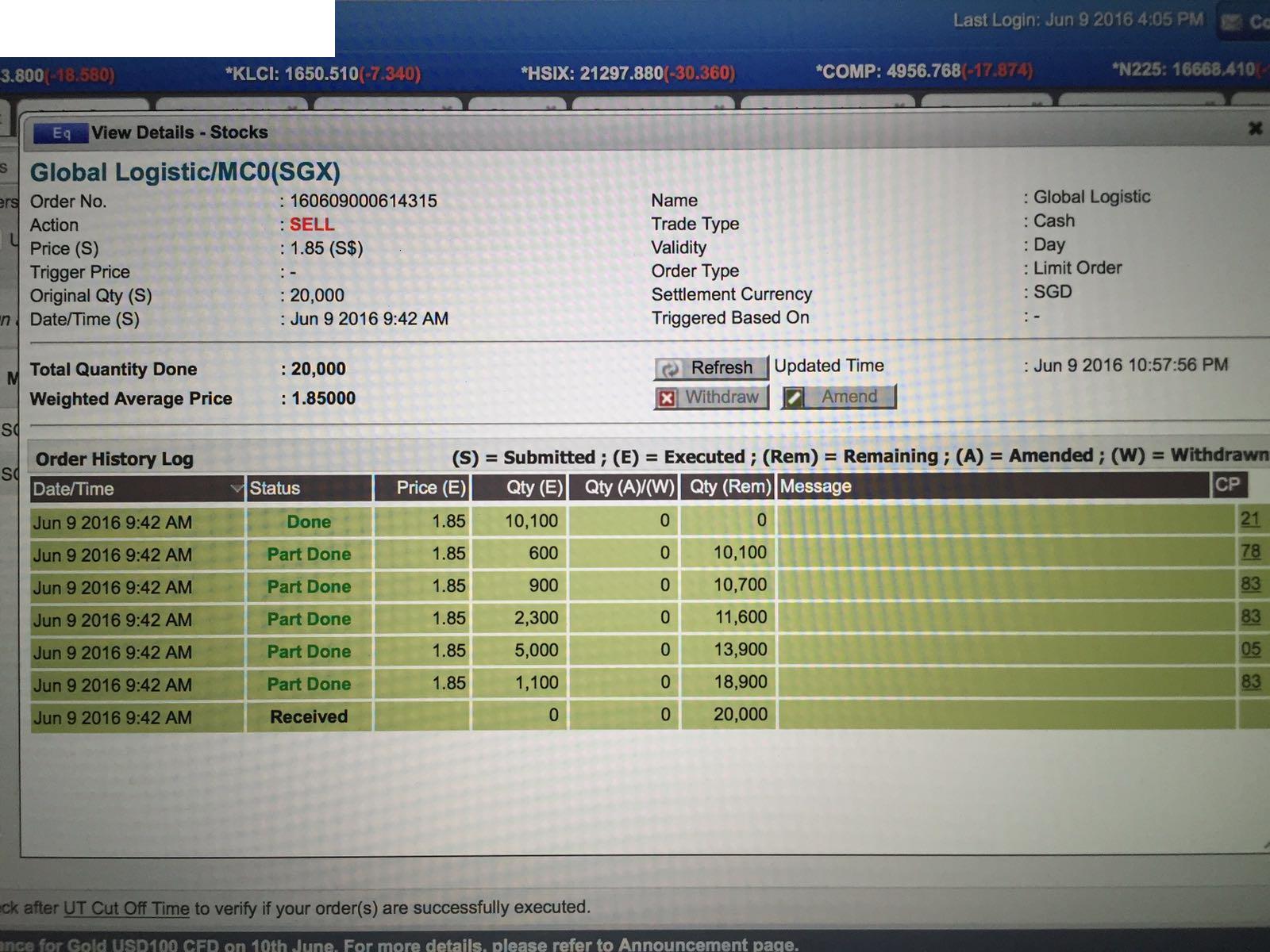
Task: Open counterparty link 83 in 900 qty row
Action: [1250, 584]
